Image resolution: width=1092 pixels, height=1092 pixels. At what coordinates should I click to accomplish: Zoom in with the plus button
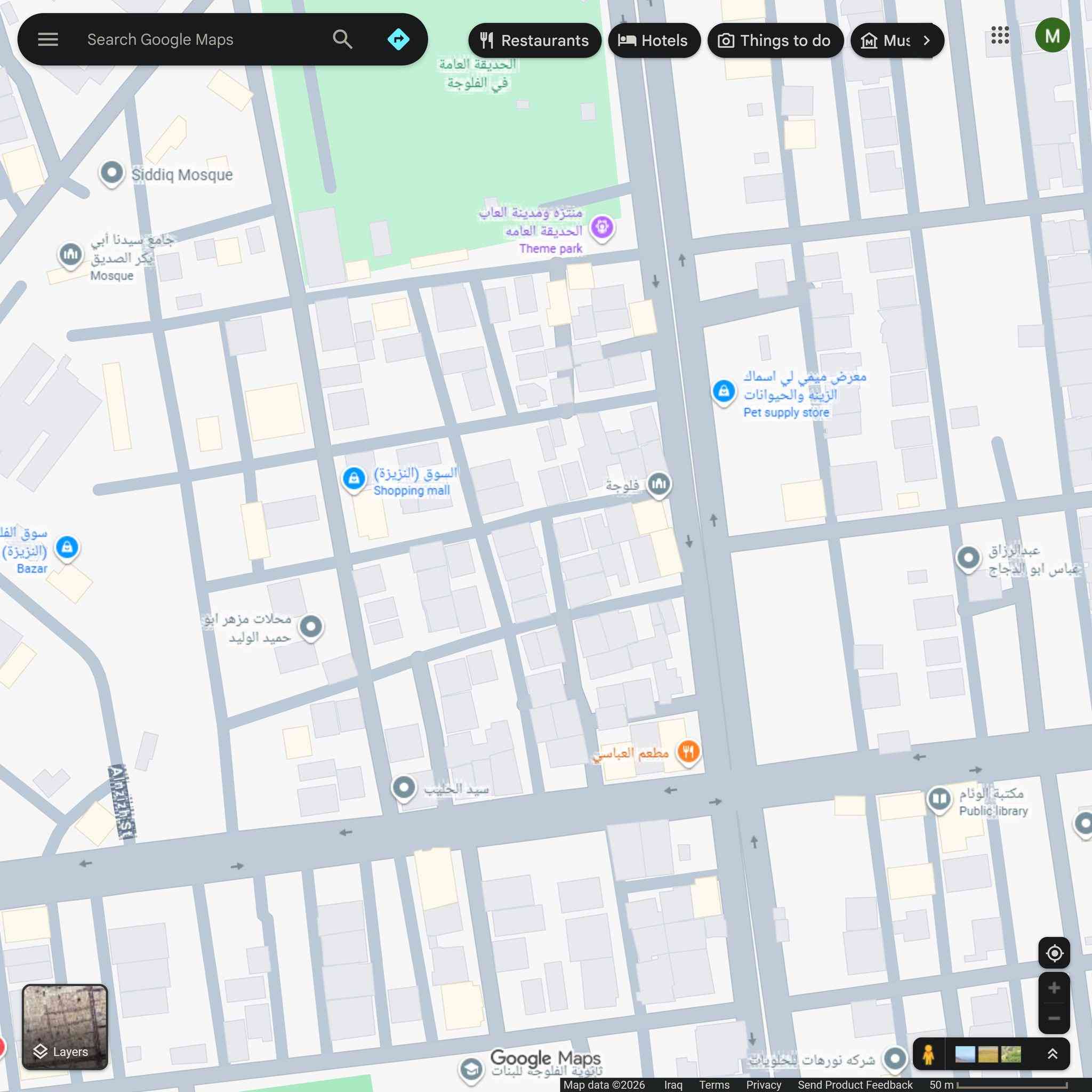coord(1054,988)
